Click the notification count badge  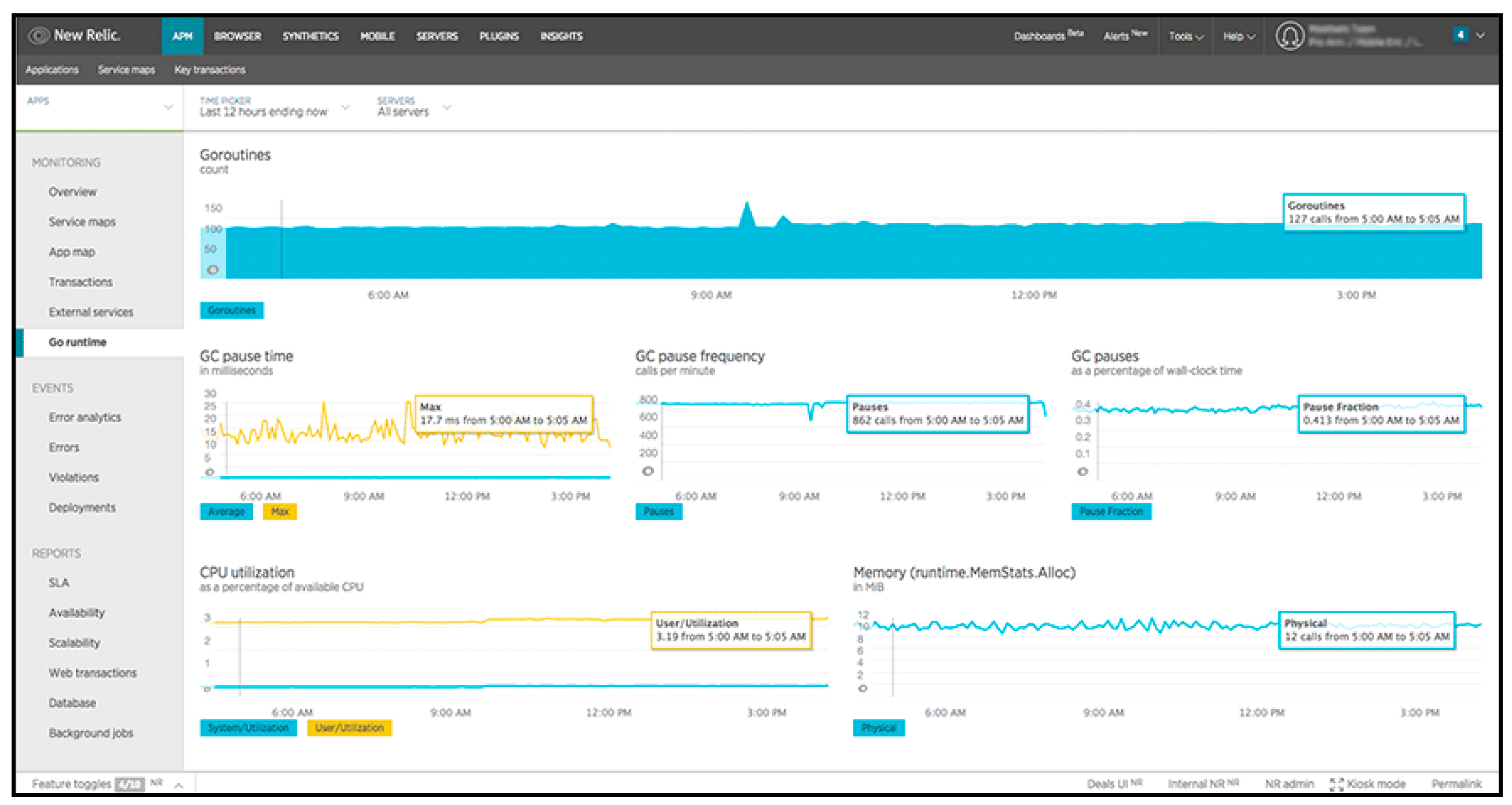pos(1460,35)
